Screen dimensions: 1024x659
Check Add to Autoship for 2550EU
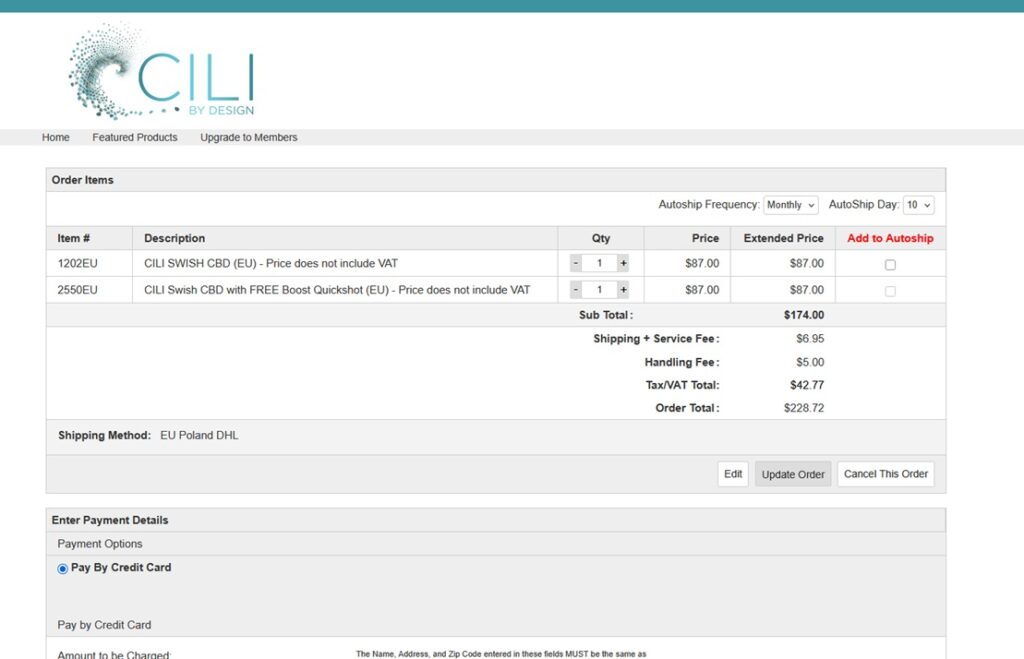point(890,291)
